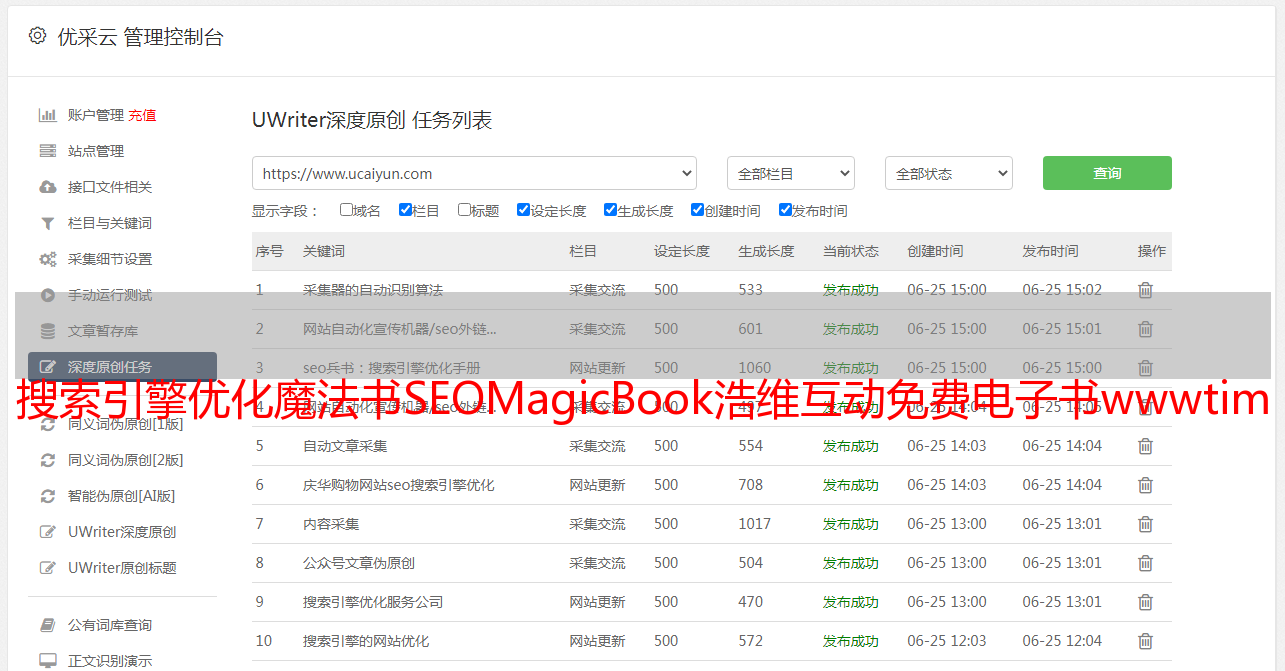Delete row 2 网站自动化宣传机器

click(x=1146, y=329)
